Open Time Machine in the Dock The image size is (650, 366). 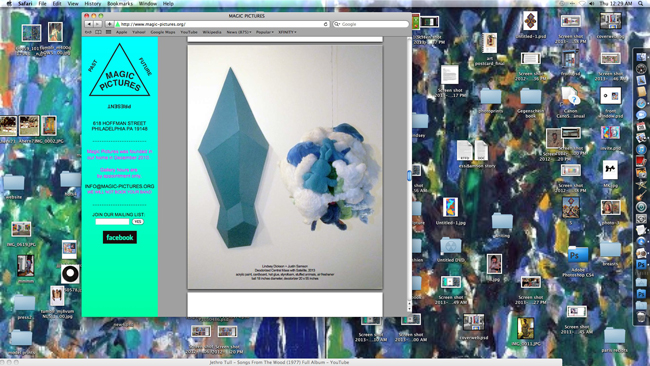(x=641, y=206)
